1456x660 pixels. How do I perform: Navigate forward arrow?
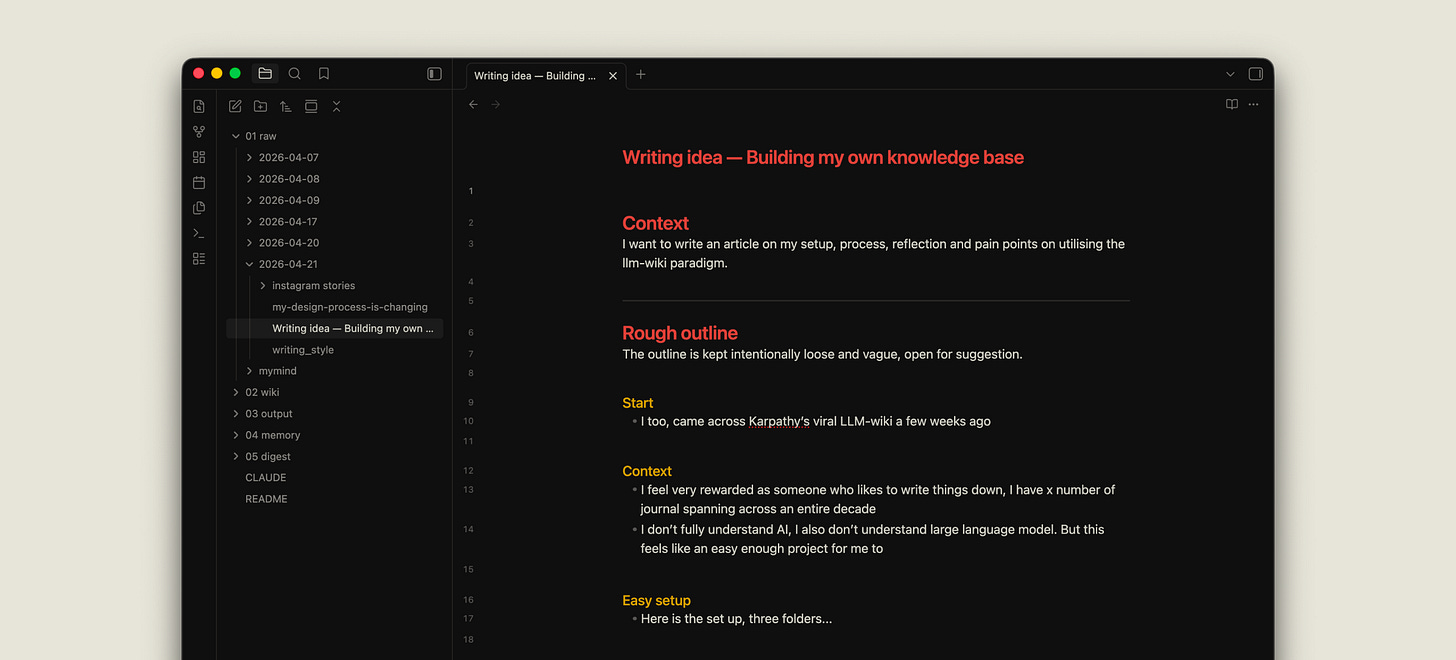[x=495, y=104]
